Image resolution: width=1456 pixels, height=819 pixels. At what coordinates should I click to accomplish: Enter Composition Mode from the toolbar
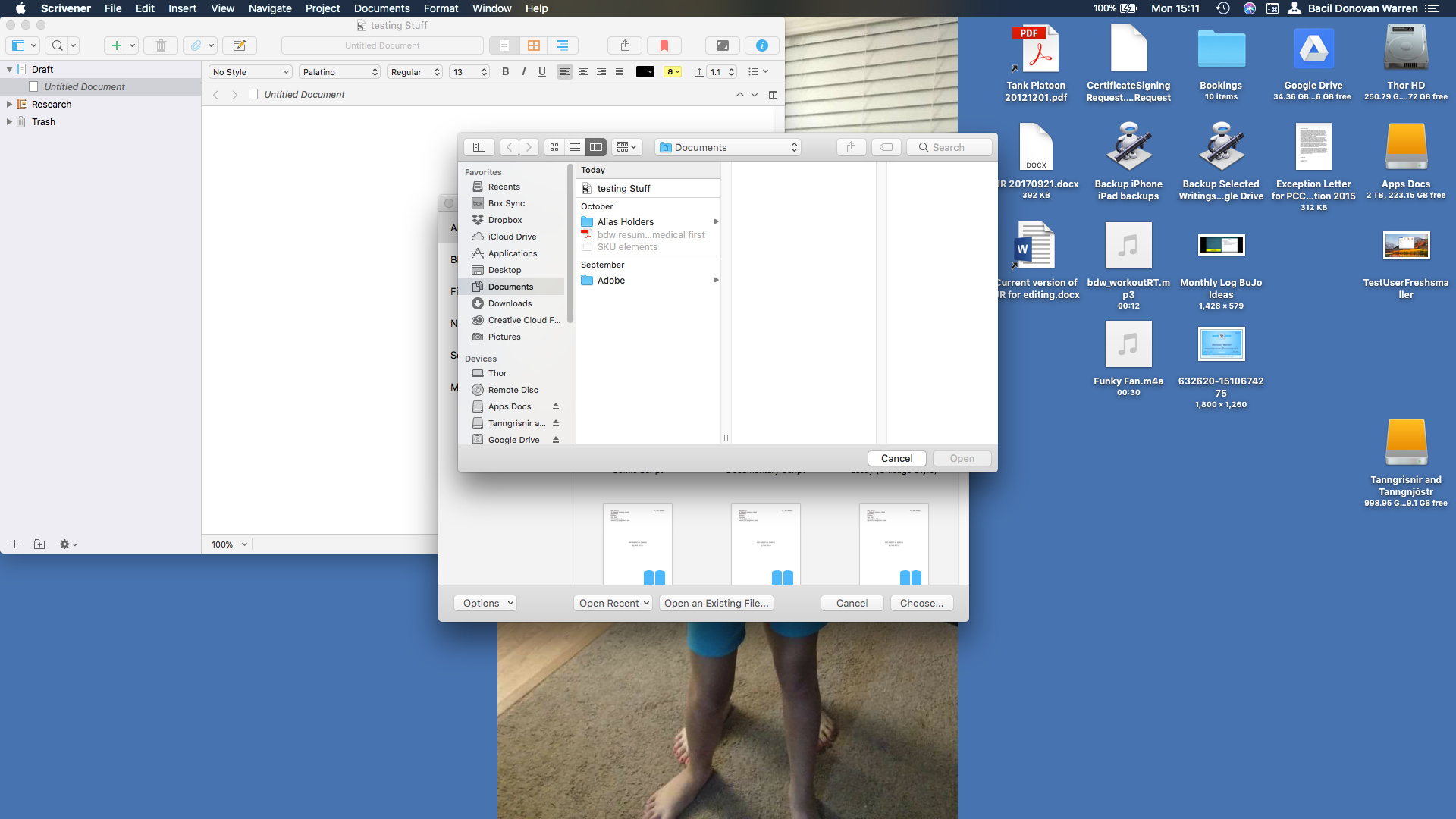tap(723, 45)
